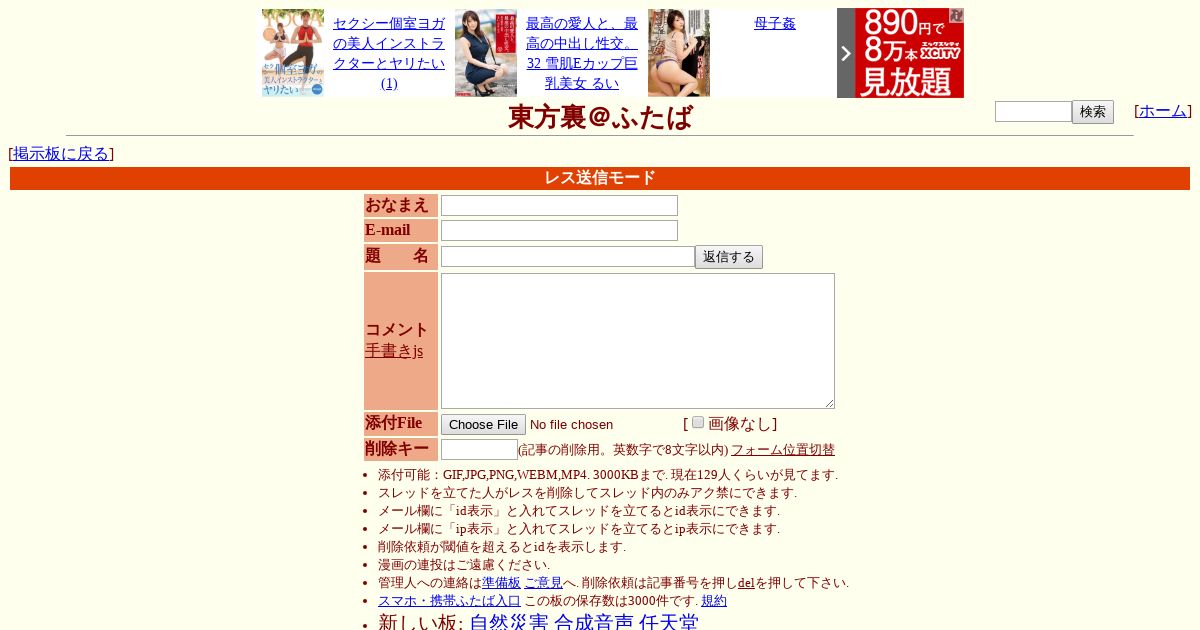Submit reply with 返信する button
The width and height of the screenshot is (1200, 630).
[x=729, y=257]
